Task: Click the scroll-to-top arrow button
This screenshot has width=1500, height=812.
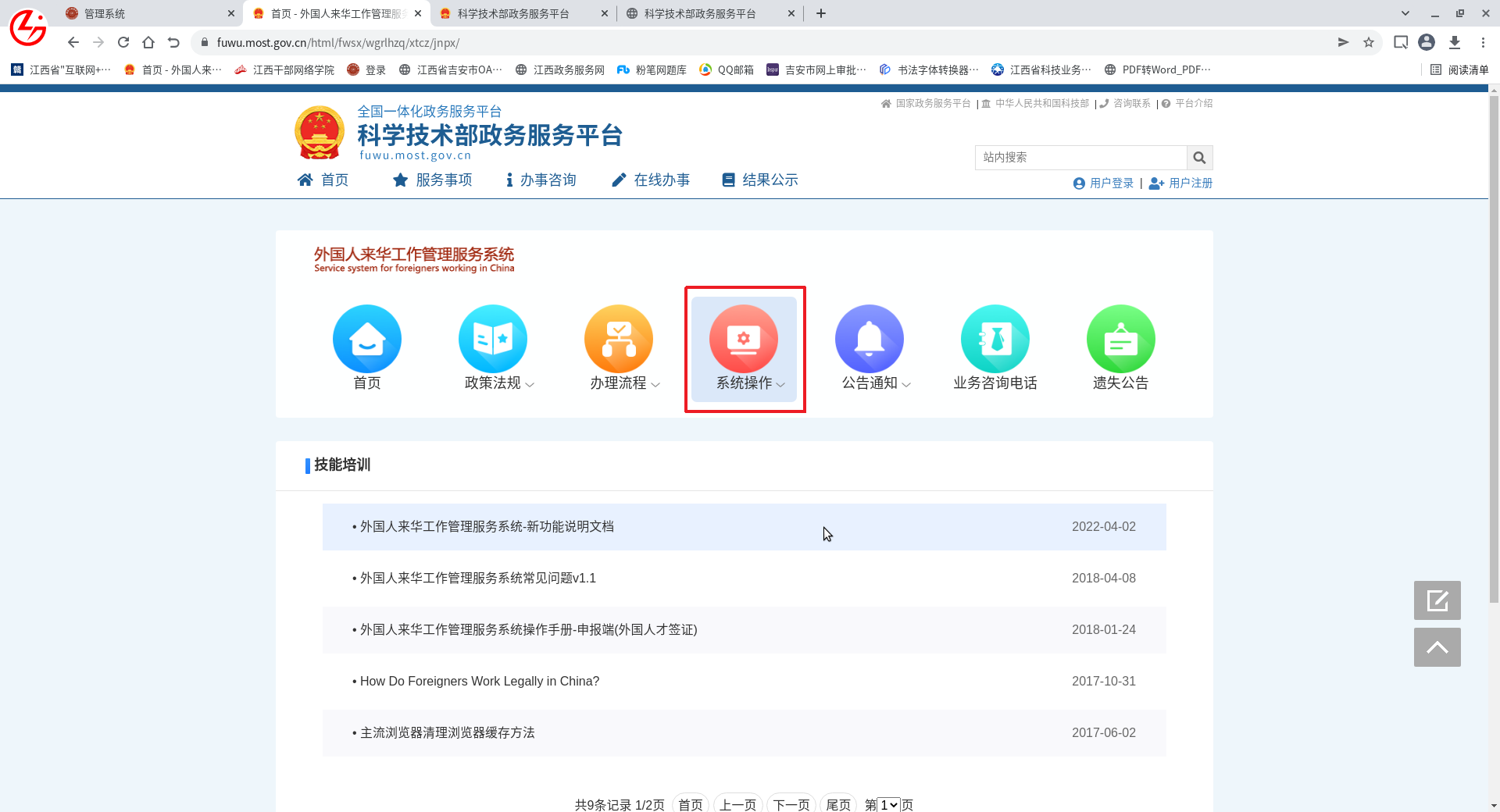Action: tap(1437, 647)
